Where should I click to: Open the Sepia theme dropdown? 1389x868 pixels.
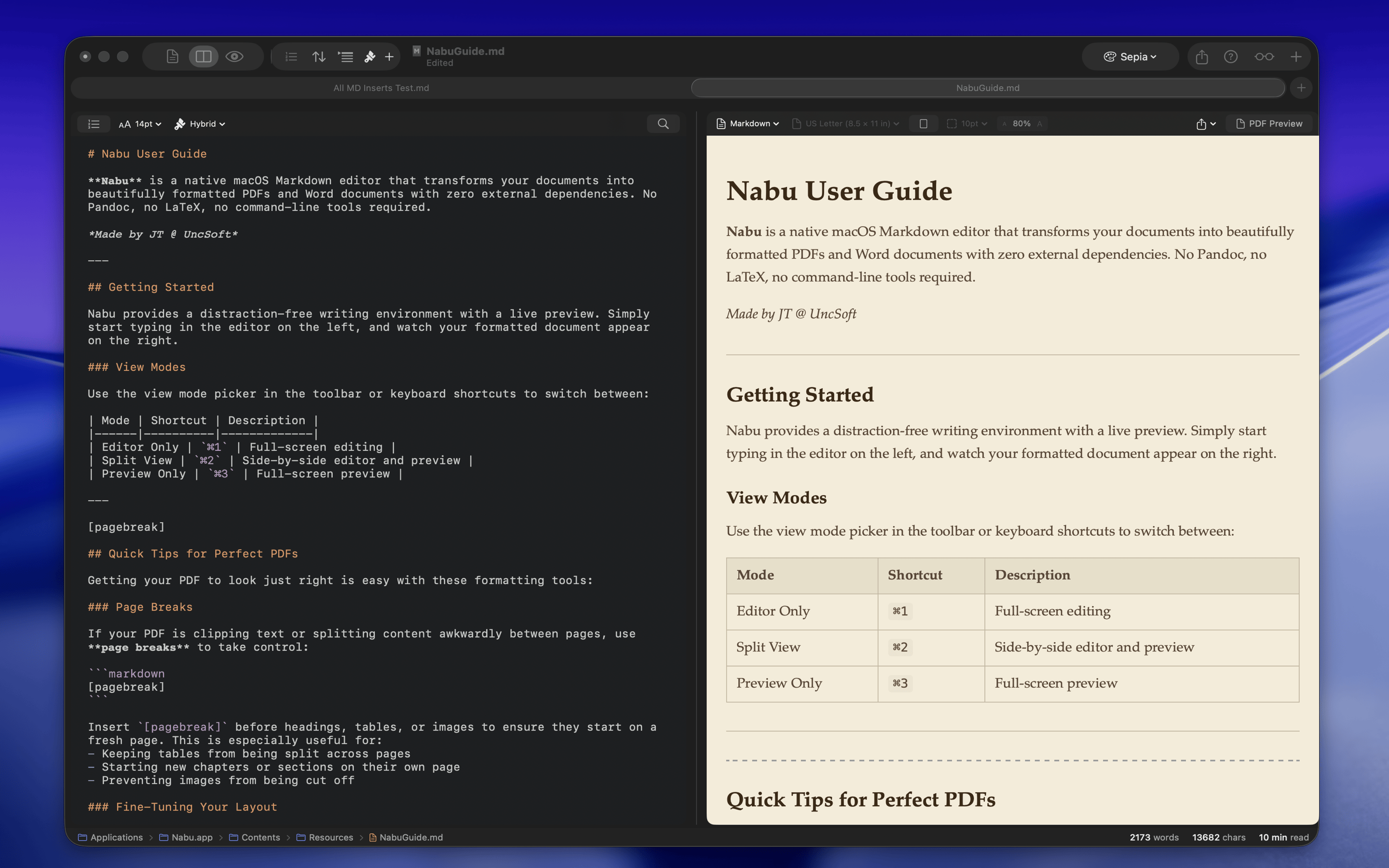pyautogui.click(x=1130, y=57)
